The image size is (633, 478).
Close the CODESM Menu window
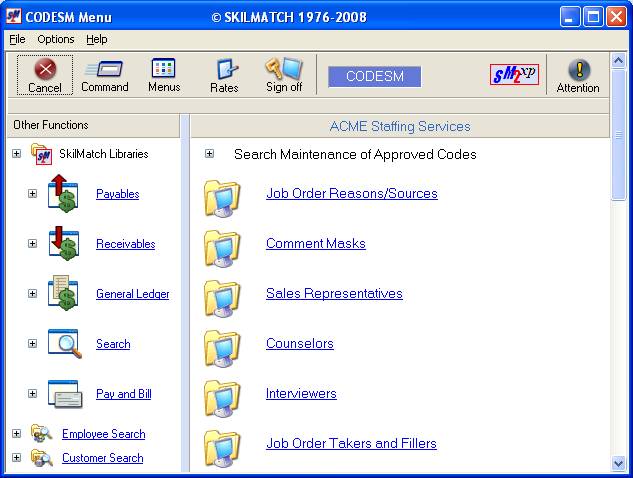pyautogui.click(x=616, y=17)
